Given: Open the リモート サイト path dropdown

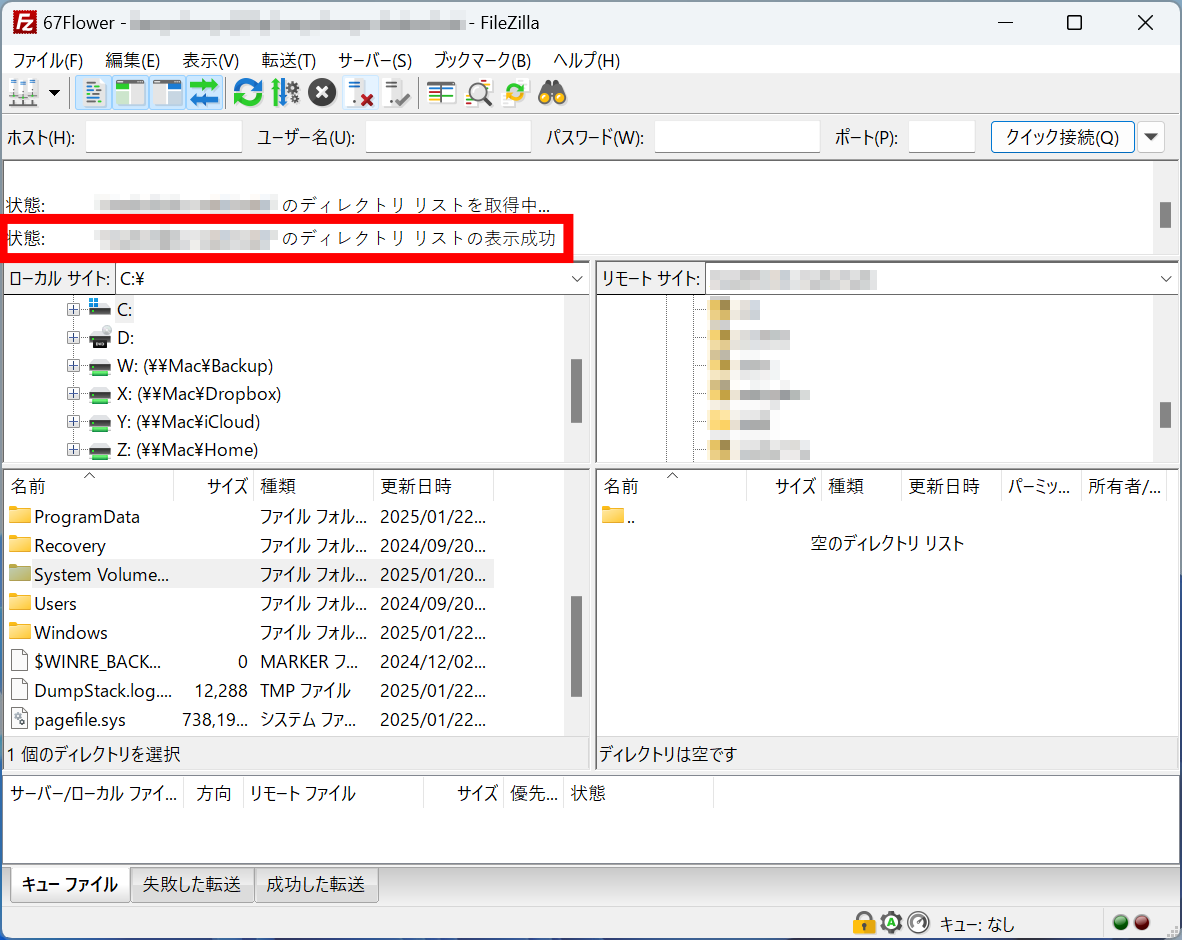Looking at the screenshot, I should [1165, 280].
